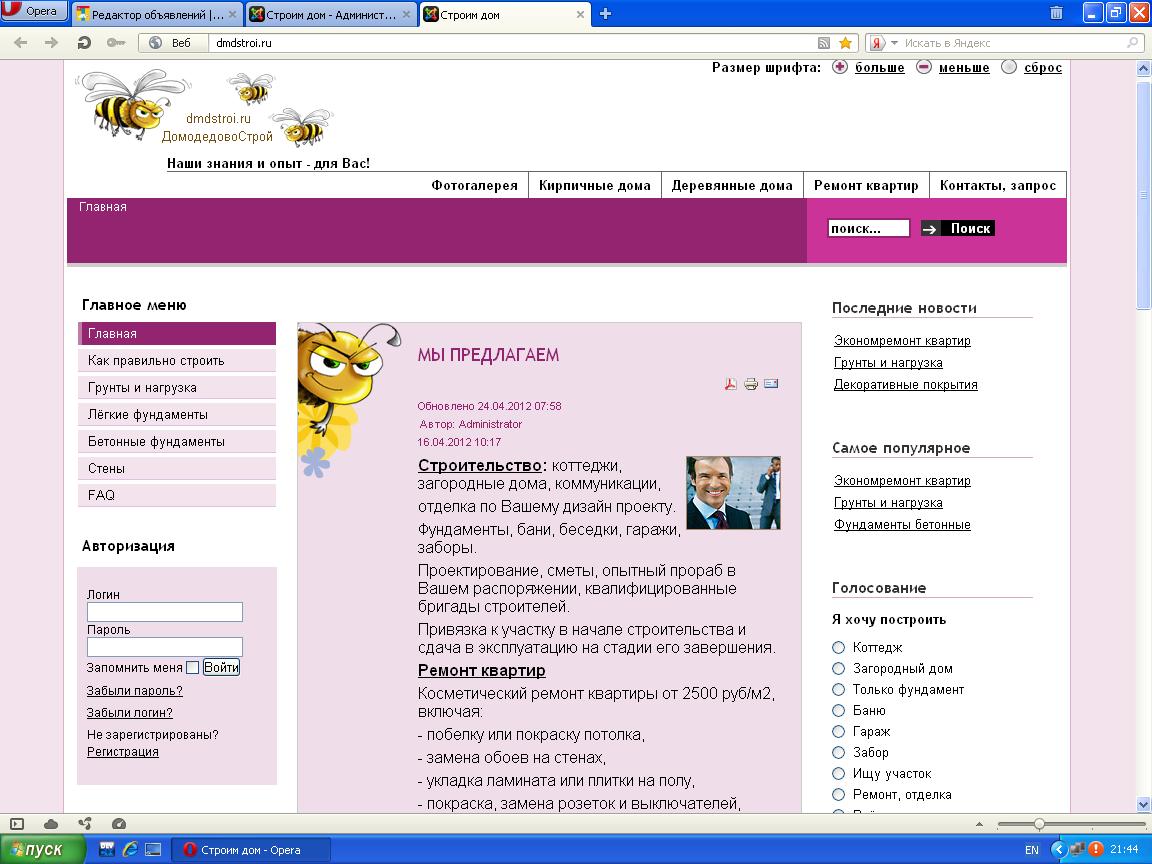Click the zoom slider in status bar
Image resolution: width=1152 pixels, height=864 pixels.
coord(1040,824)
